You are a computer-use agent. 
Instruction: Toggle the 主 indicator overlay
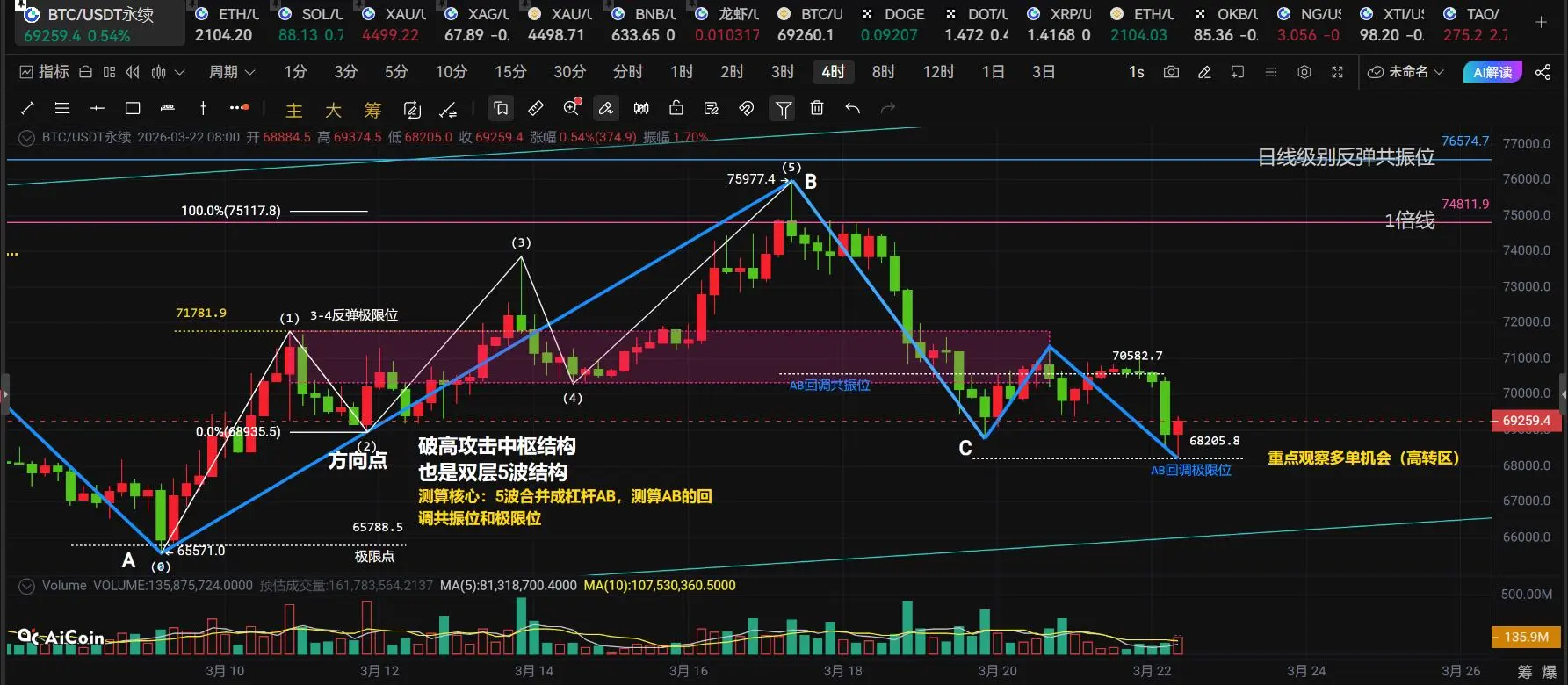click(294, 110)
